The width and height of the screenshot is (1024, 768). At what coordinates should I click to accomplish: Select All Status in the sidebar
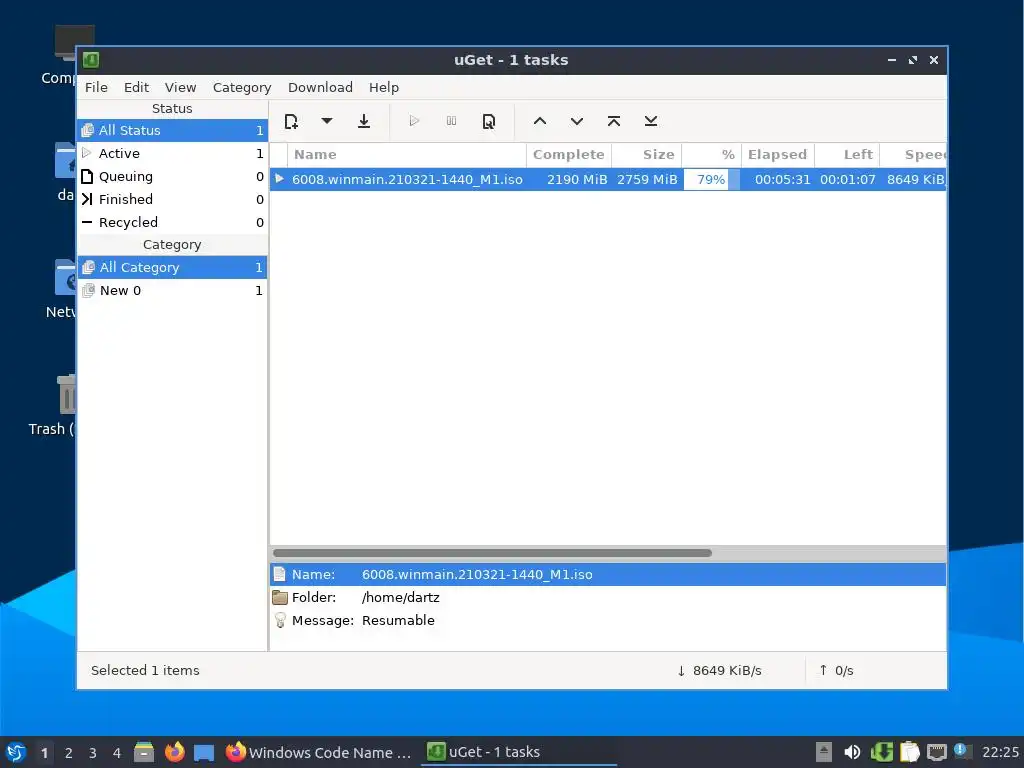172,131
